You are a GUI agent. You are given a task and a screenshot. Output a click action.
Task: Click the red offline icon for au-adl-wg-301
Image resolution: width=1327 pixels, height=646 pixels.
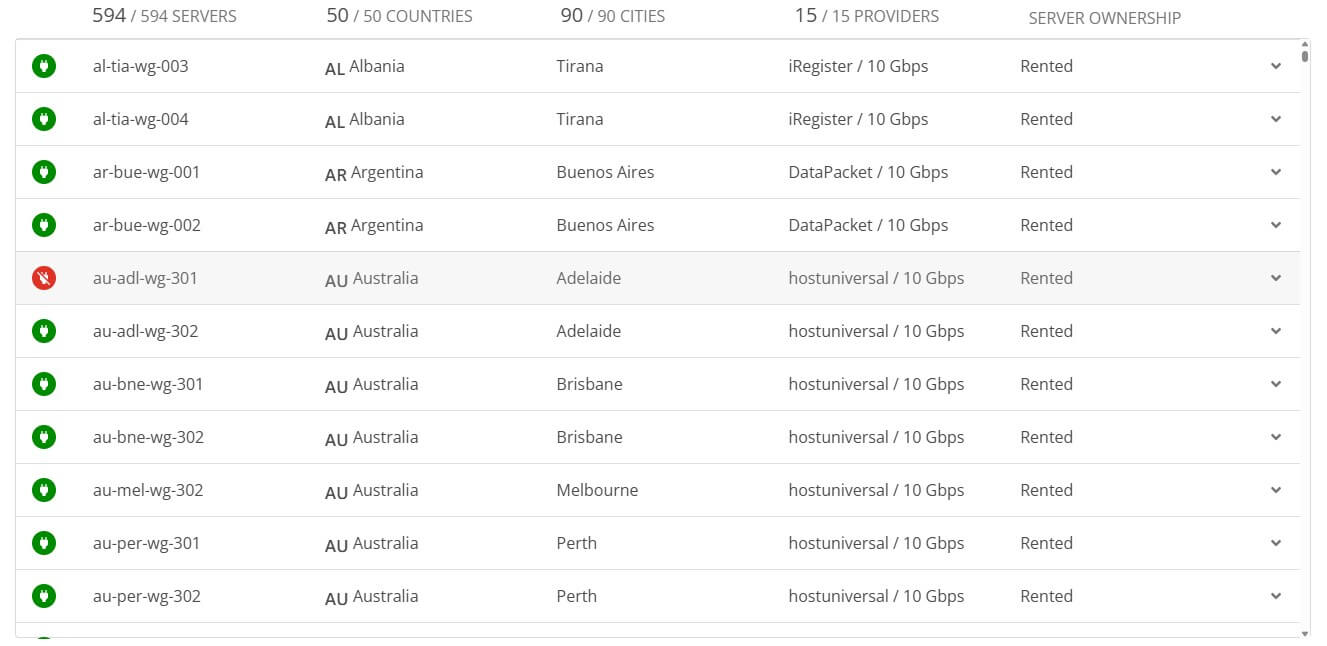pos(44,278)
